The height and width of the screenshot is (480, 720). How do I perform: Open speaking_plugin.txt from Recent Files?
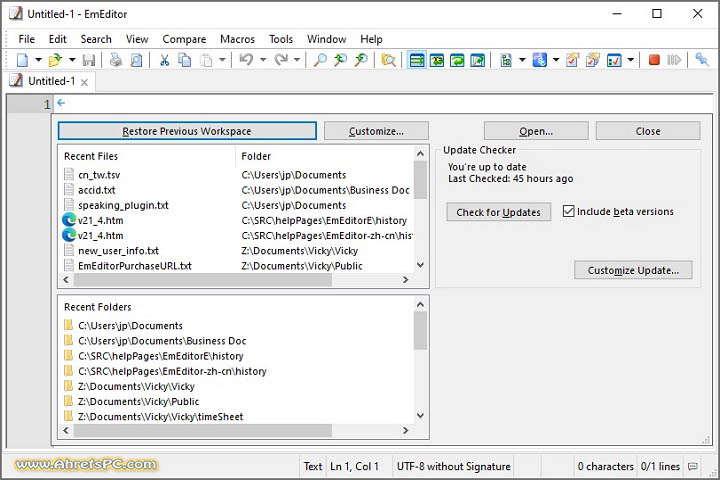coord(123,205)
